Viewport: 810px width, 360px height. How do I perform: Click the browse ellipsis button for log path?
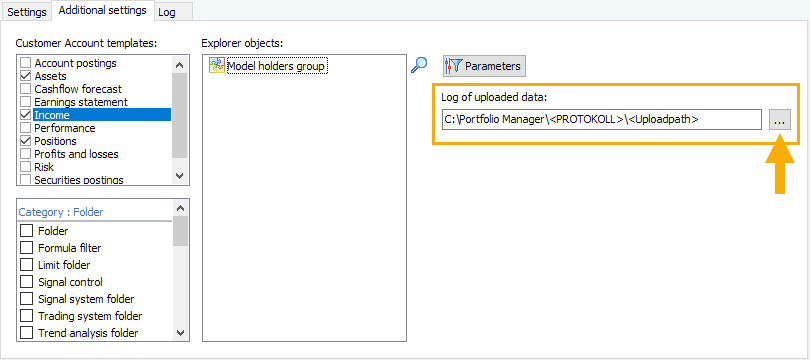point(780,119)
